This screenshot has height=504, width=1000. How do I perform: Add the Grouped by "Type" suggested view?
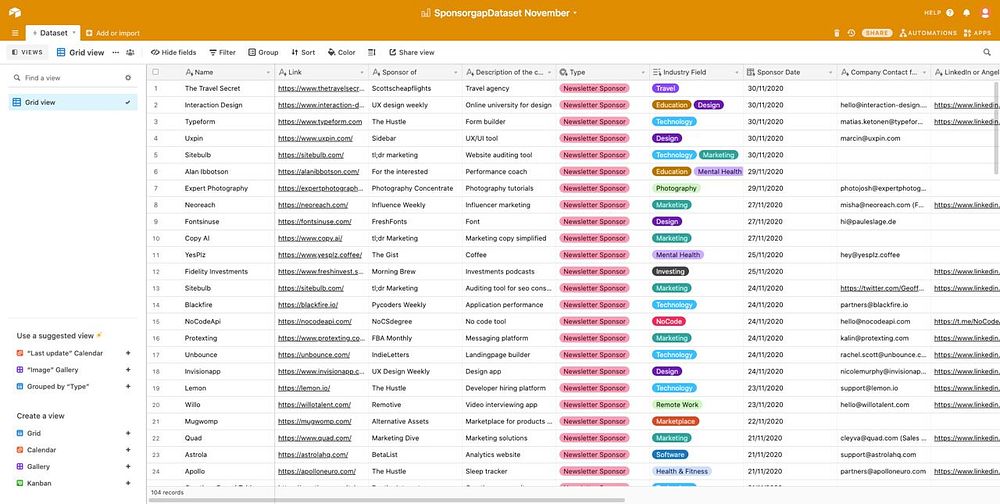coord(128,386)
